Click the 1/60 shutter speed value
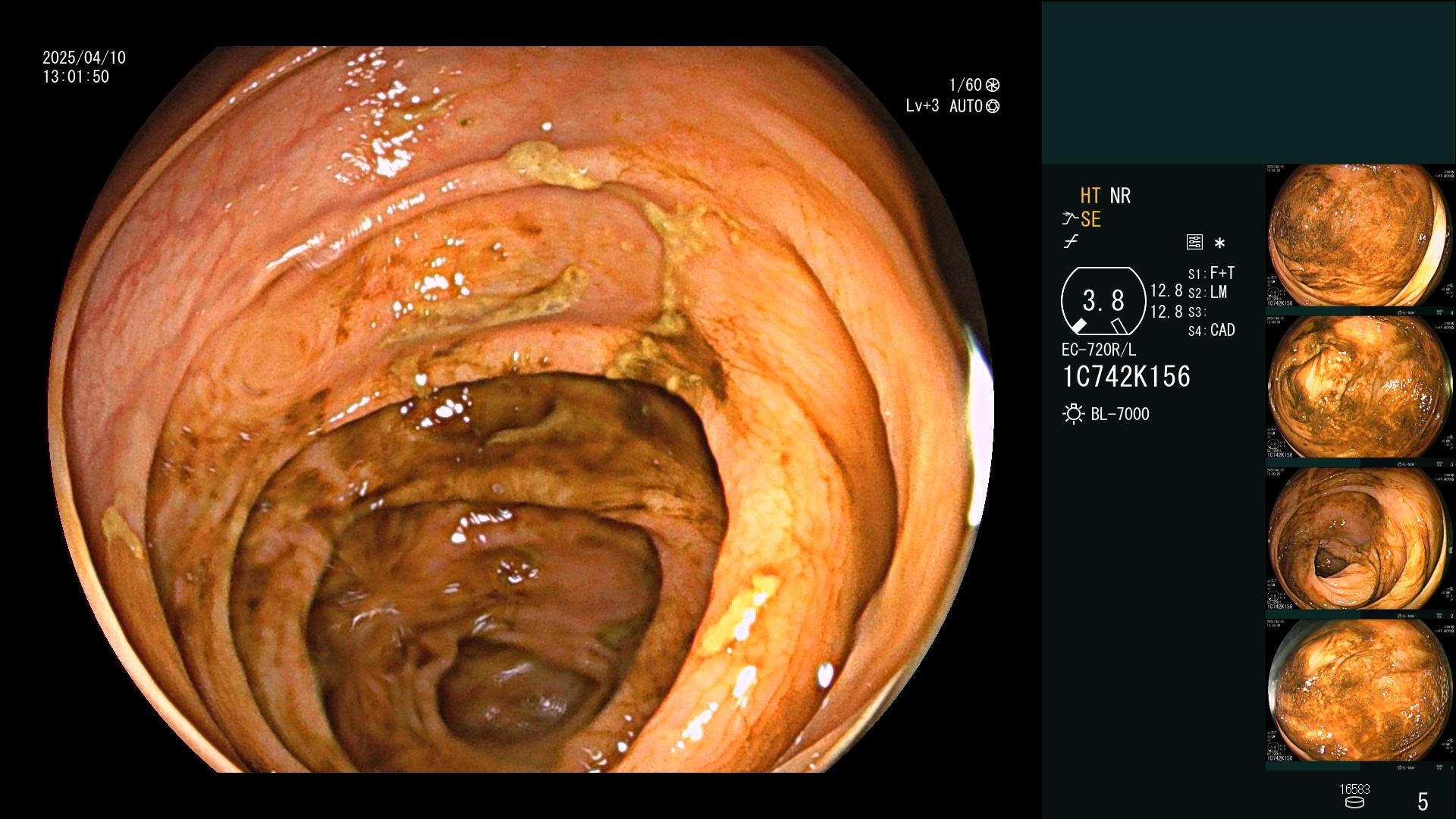This screenshot has width=1456, height=819. pos(965,85)
